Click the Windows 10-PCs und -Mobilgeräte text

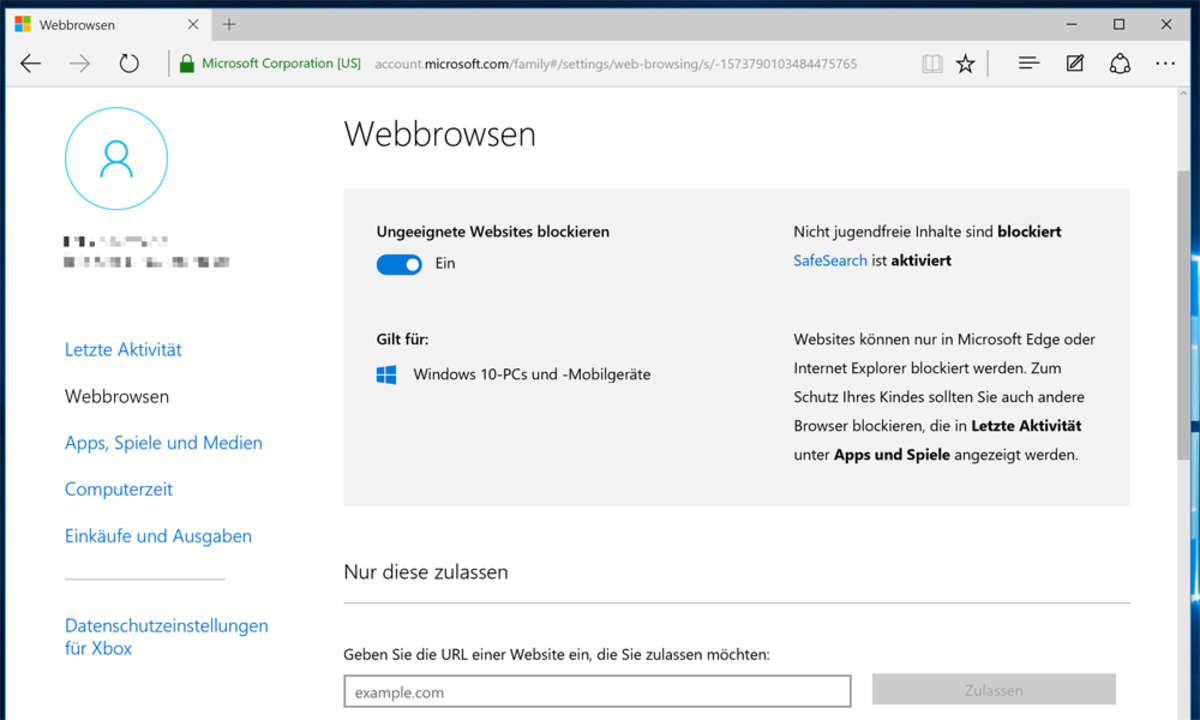532,375
